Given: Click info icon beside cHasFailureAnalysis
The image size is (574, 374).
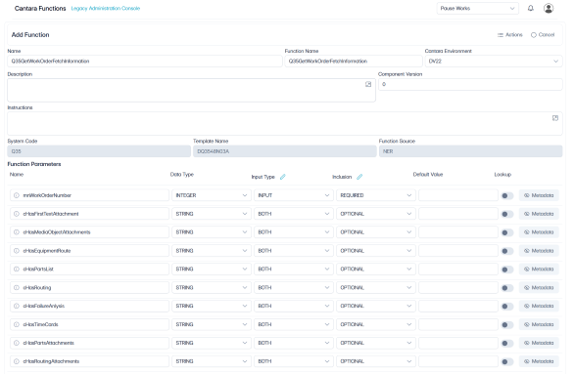Looking at the screenshot, I should 16,306.
